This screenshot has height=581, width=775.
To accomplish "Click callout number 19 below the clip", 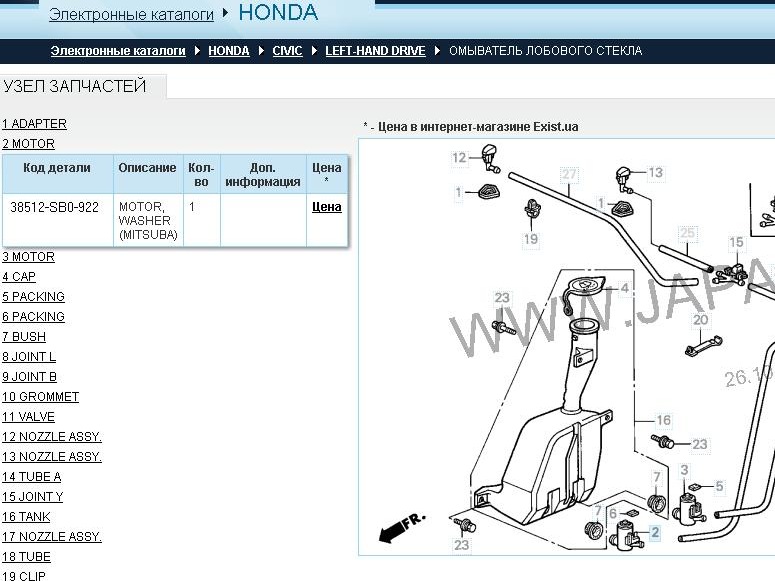I will [531, 239].
